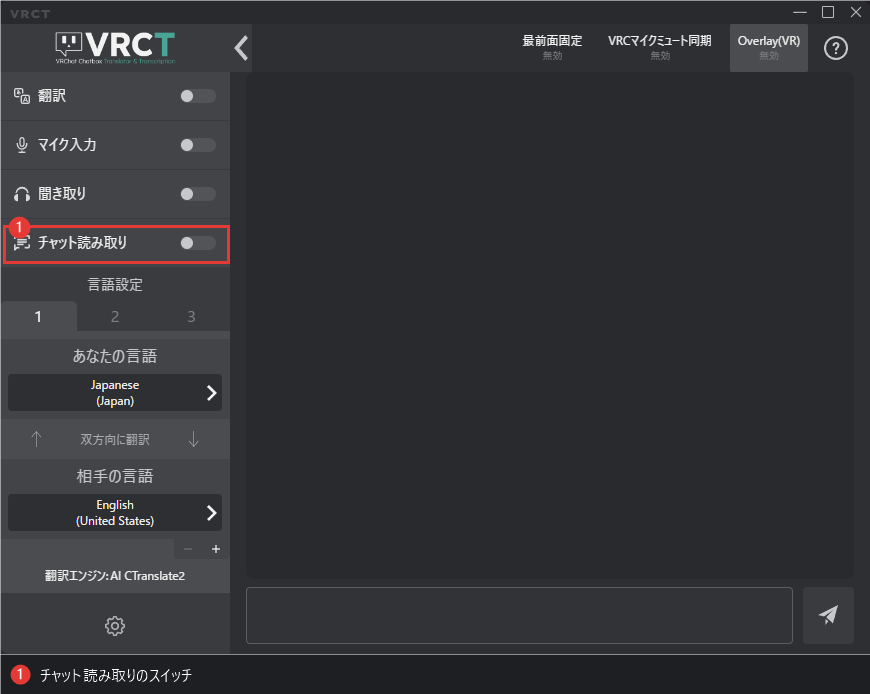
Task: Open the English (United States) language selector
Action: point(115,513)
